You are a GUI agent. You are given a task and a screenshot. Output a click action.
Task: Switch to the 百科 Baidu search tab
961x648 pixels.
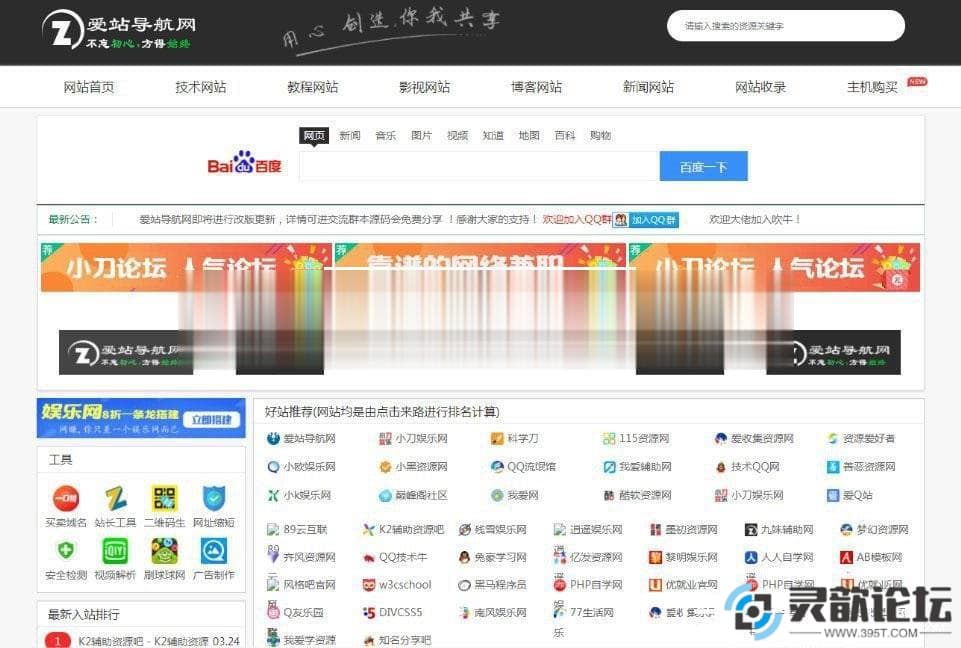(x=564, y=135)
